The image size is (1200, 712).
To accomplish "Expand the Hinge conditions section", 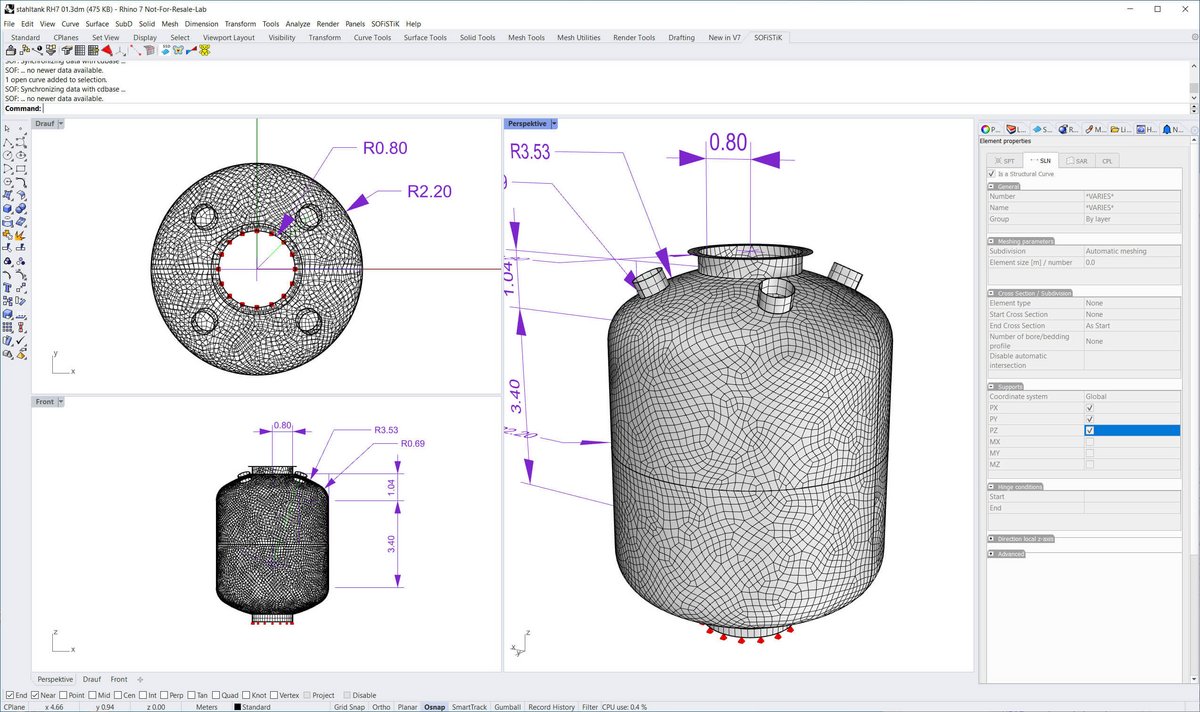I will 989,485.
